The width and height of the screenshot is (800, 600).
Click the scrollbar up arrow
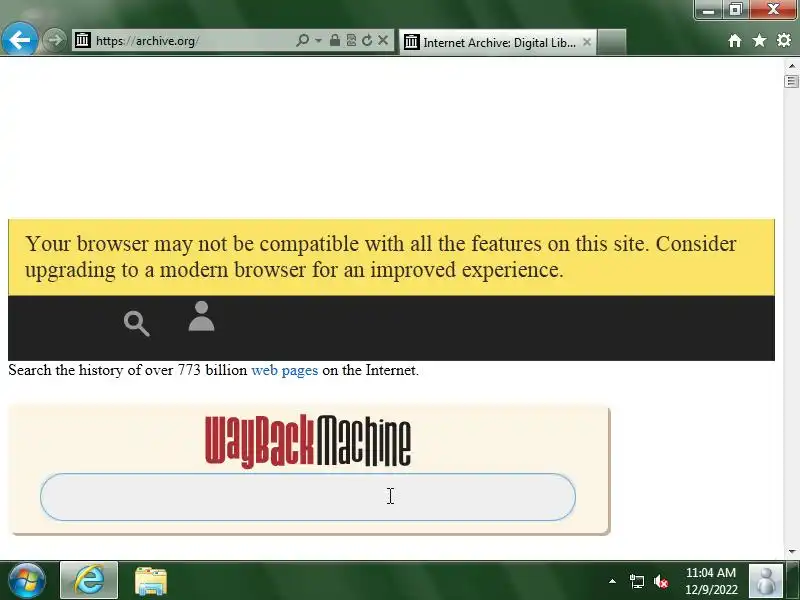click(x=791, y=66)
